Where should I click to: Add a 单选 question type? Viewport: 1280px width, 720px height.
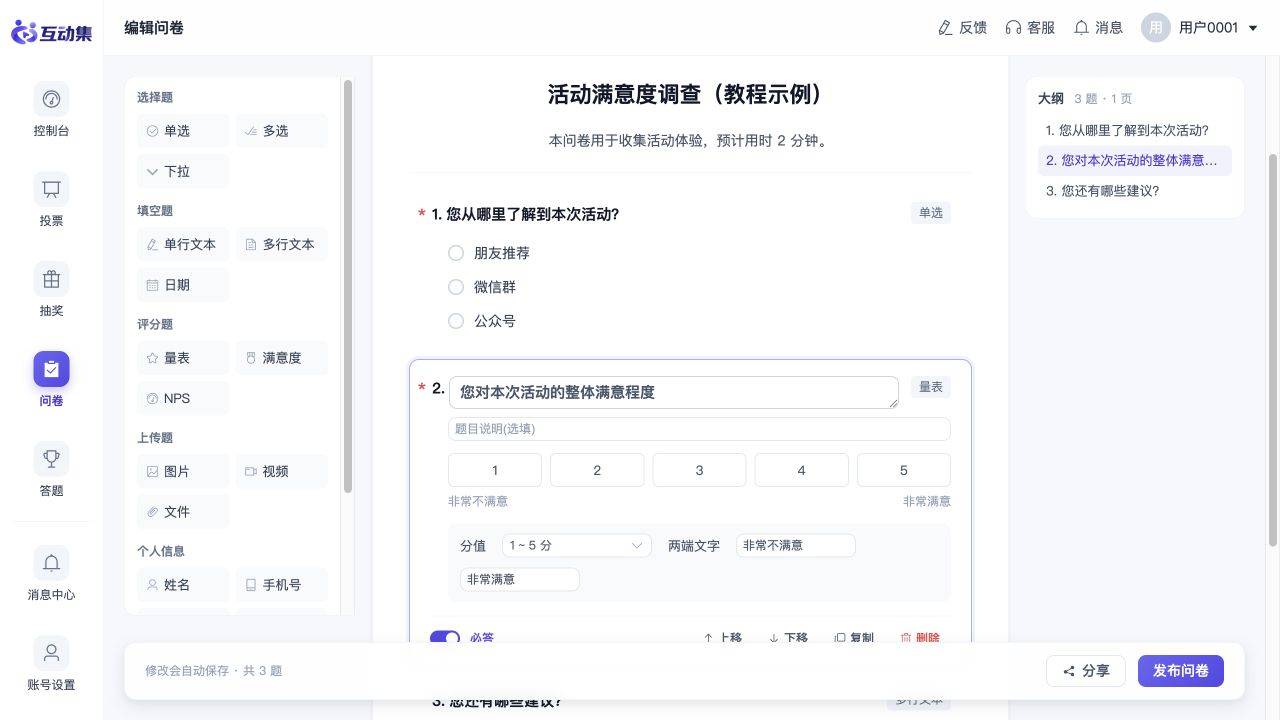coord(183,131)
